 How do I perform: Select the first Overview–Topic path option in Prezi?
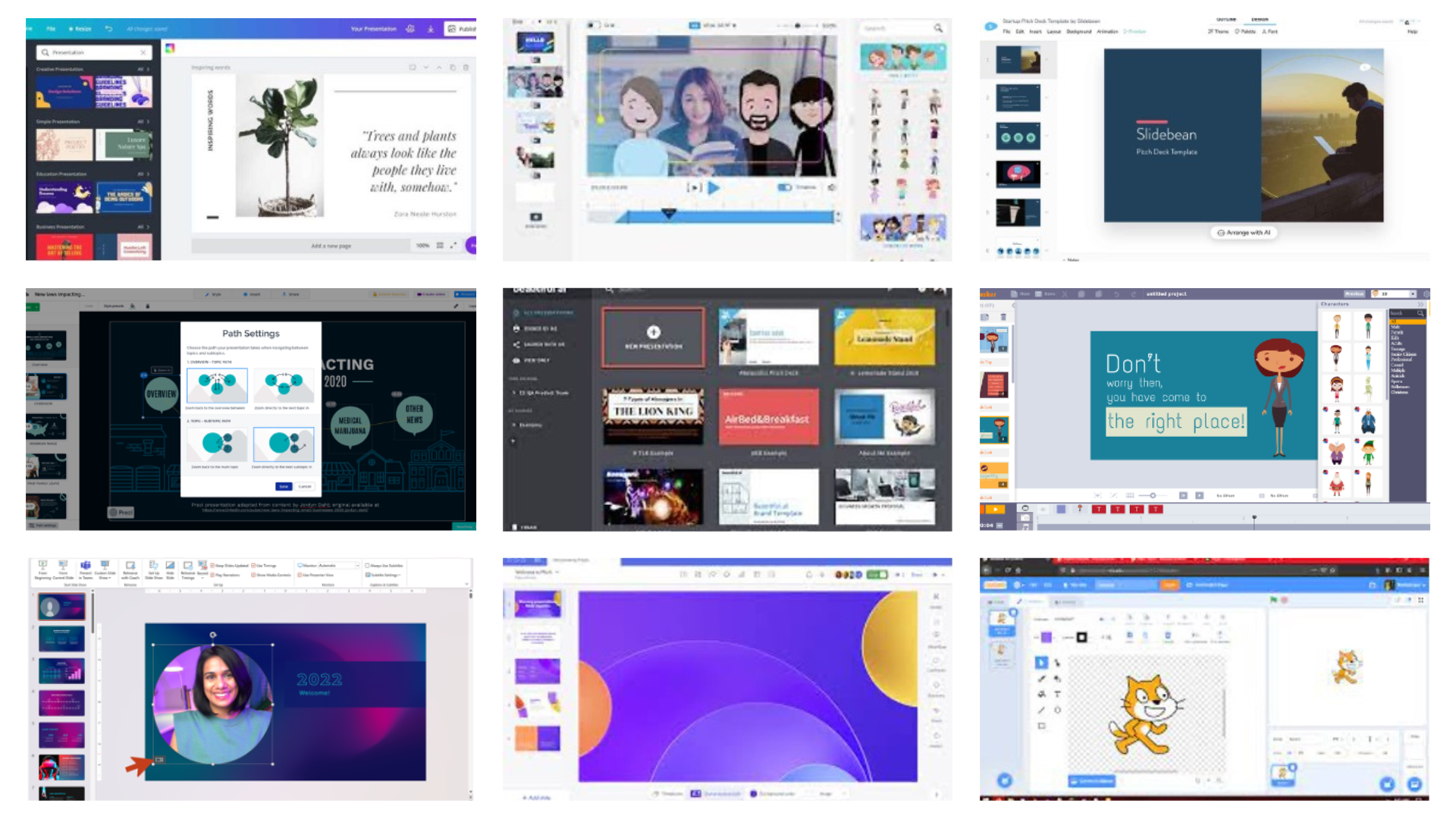pos(217,385)
